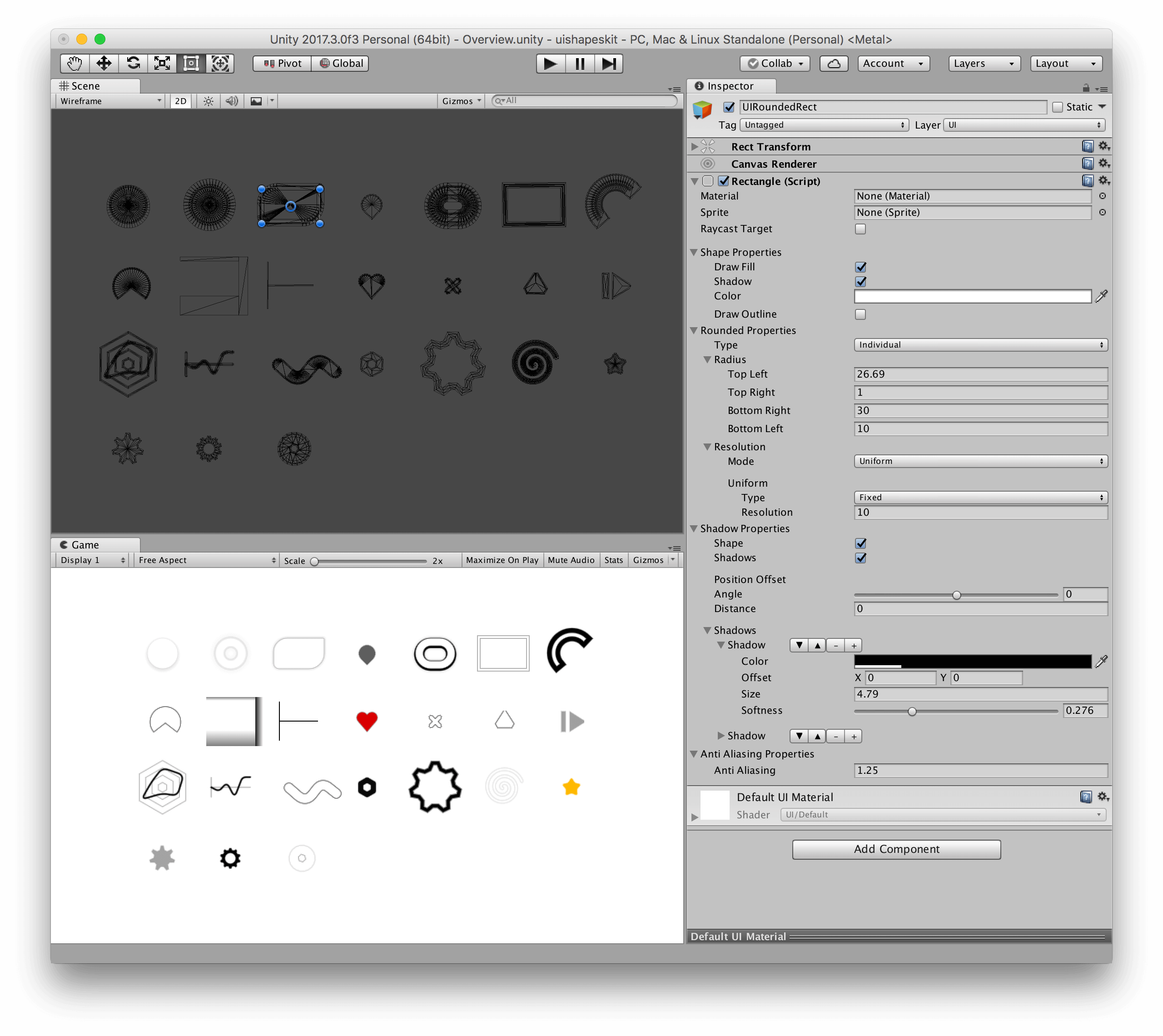Screen dimensions: 1163x1036
Task: Select the Hand tool in the toolbar
Action: click(x=75, y=63)
